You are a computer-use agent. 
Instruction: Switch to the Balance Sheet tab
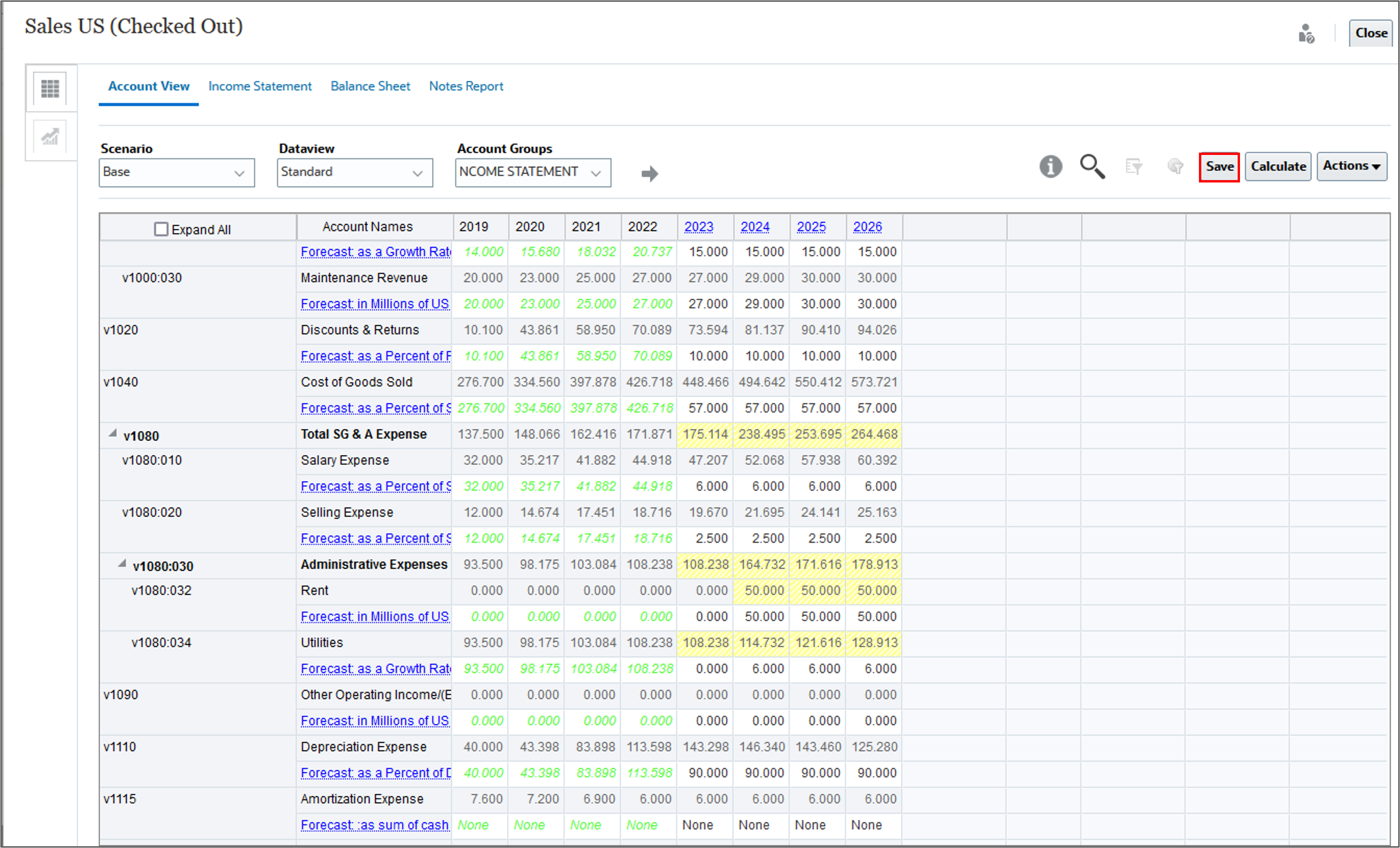click(370, 86)
